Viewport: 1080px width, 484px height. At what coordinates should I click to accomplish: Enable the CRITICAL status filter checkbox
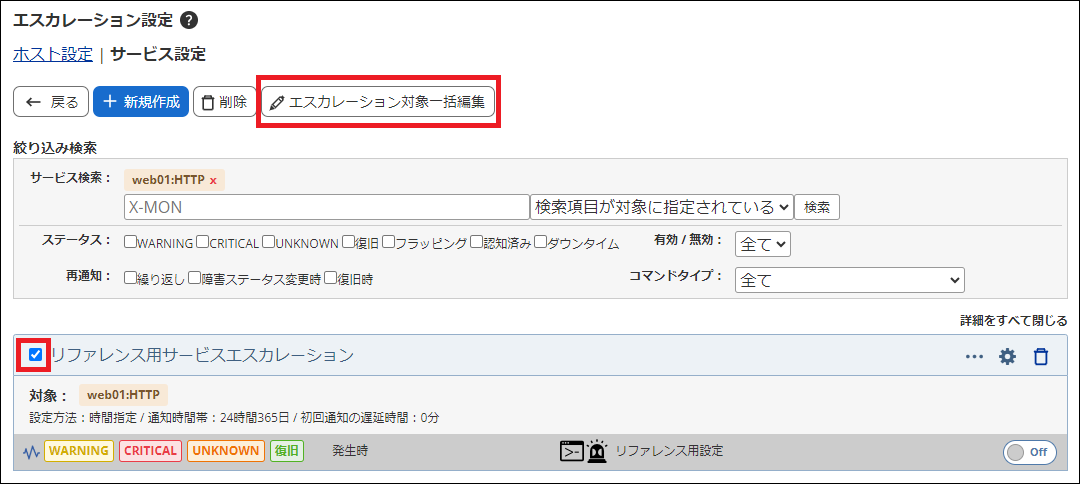202,242
